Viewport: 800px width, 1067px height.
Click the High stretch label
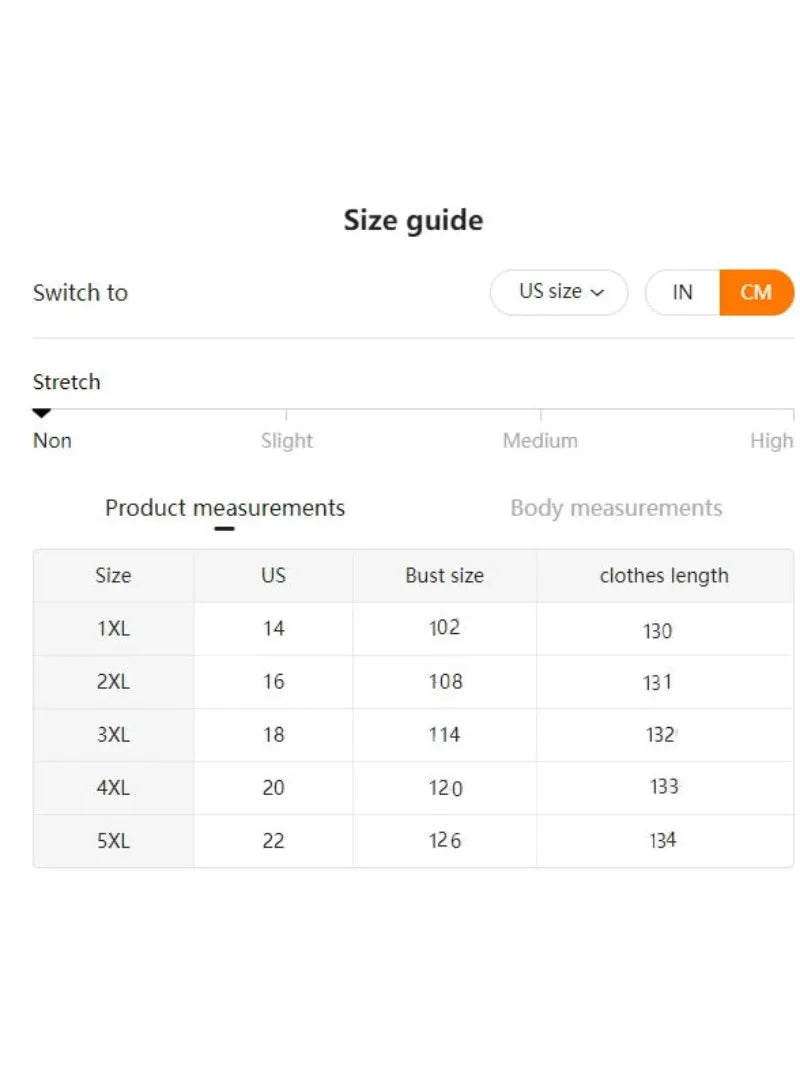coord(771,441)
